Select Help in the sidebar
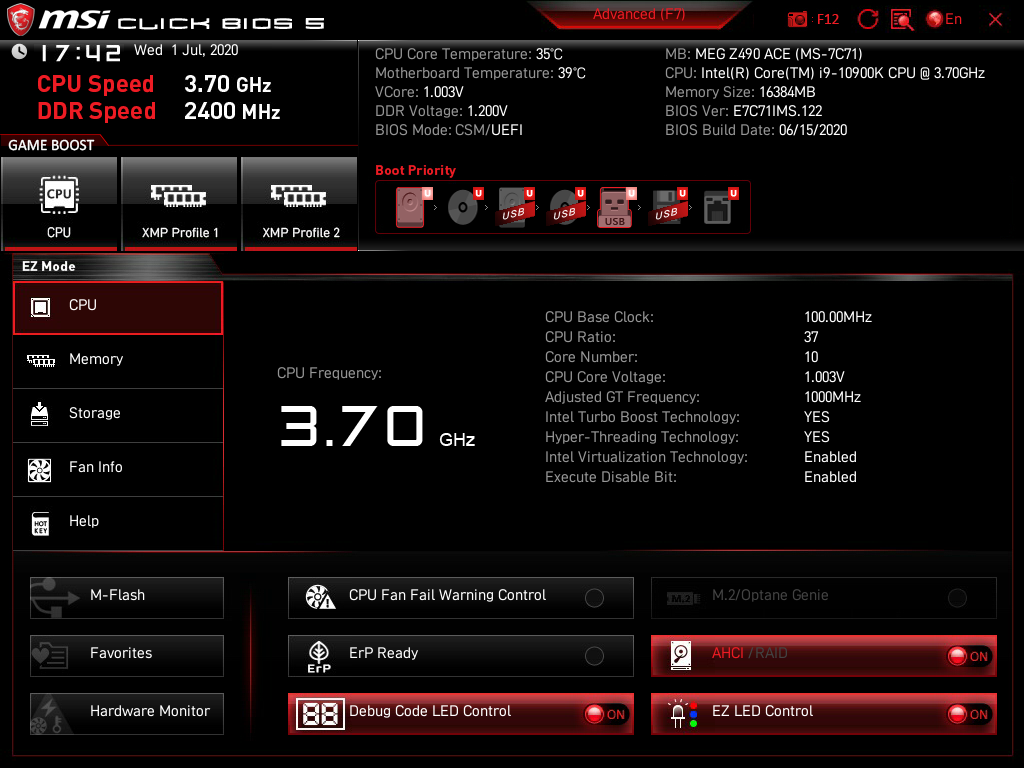1024x768 pixels. click(117, 521)
